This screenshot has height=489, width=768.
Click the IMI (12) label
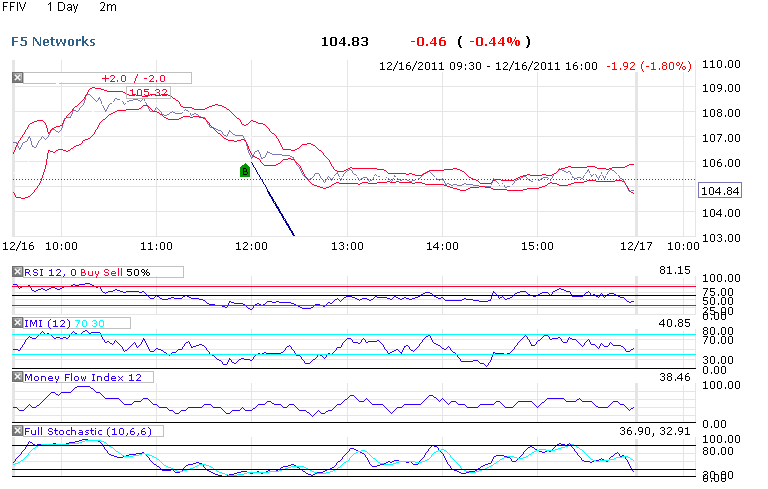48,323
